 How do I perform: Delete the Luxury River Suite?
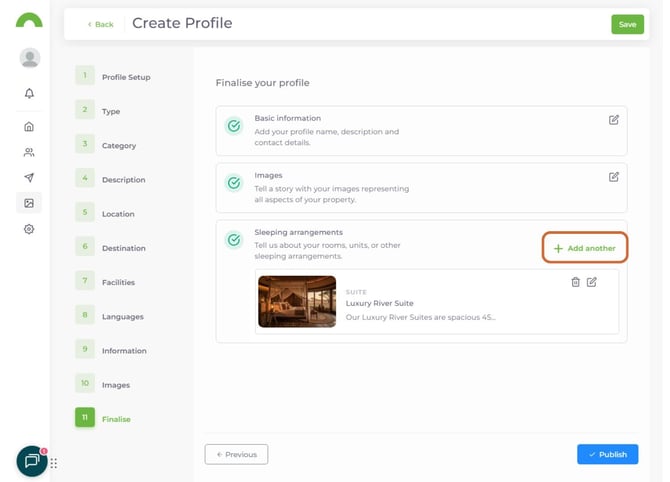(575, 282)
